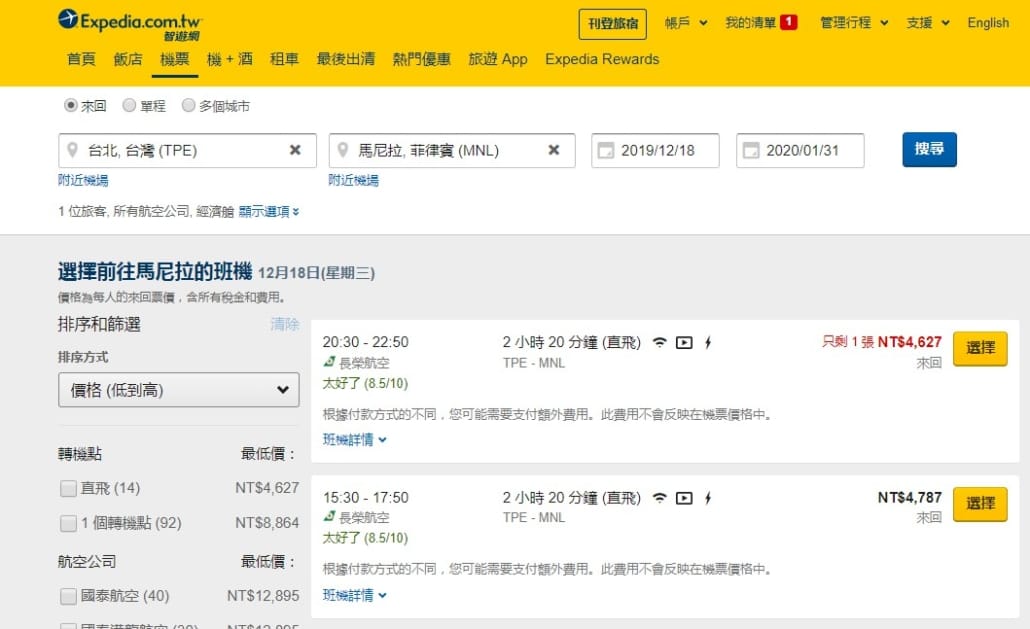Click the Wi-Fi icon on the 15:30 flight
Image resolution: width=1030 pixels, height=629 pixels.
[x=660, y=498]
